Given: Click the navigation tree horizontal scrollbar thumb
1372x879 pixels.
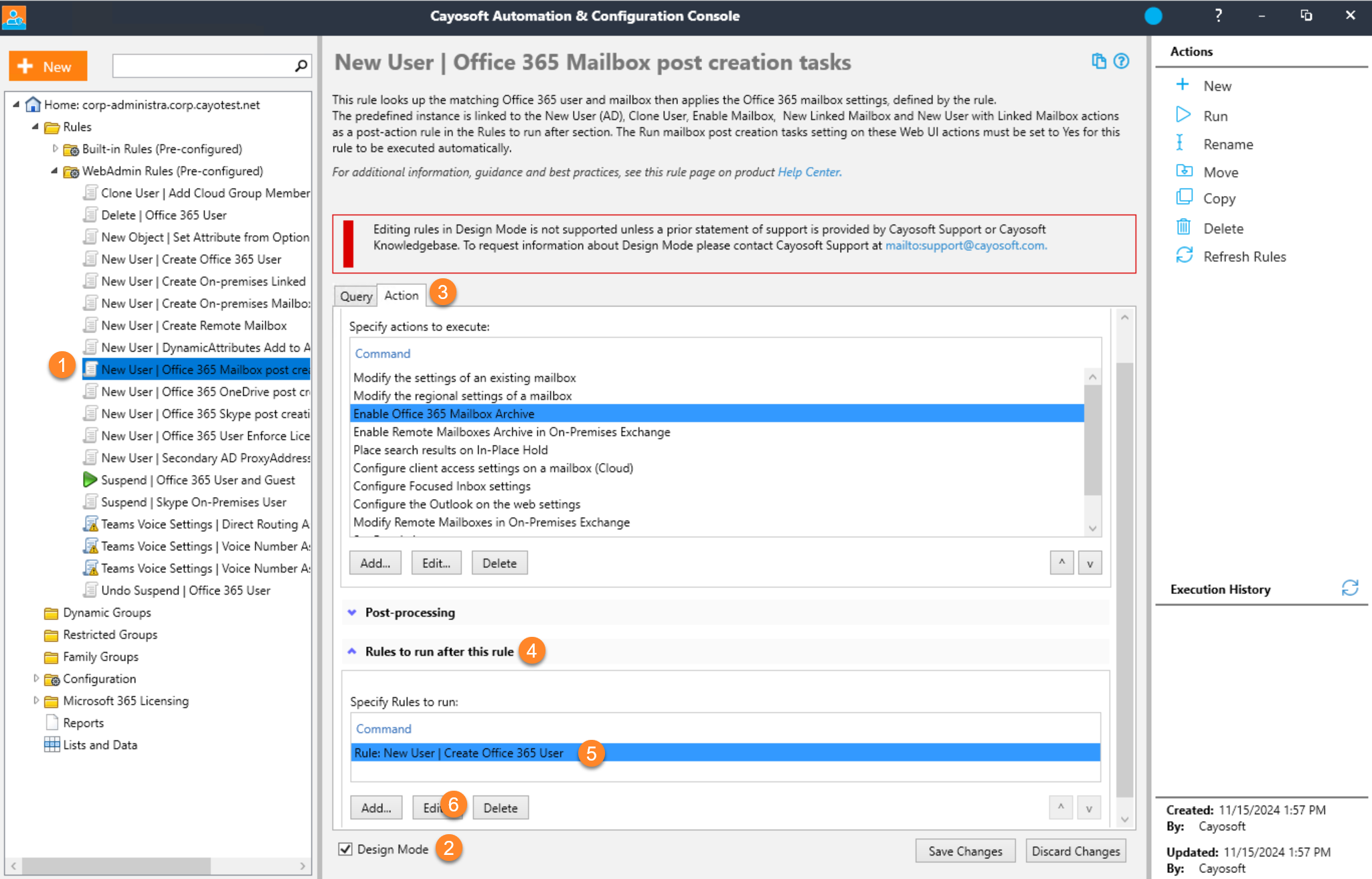Looking at the screenshot, I should pyautogui.click(x=116, y=866).
